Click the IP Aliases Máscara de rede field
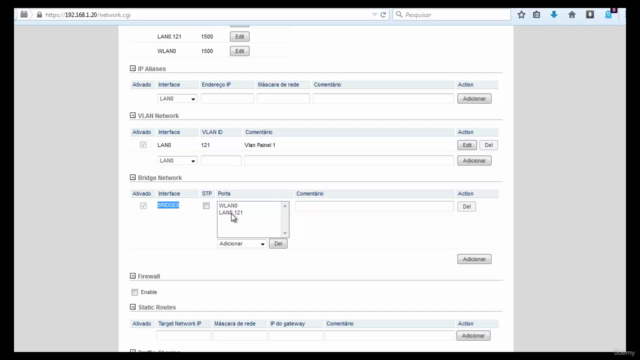This screenshot has height=360, width=640. 283,99
